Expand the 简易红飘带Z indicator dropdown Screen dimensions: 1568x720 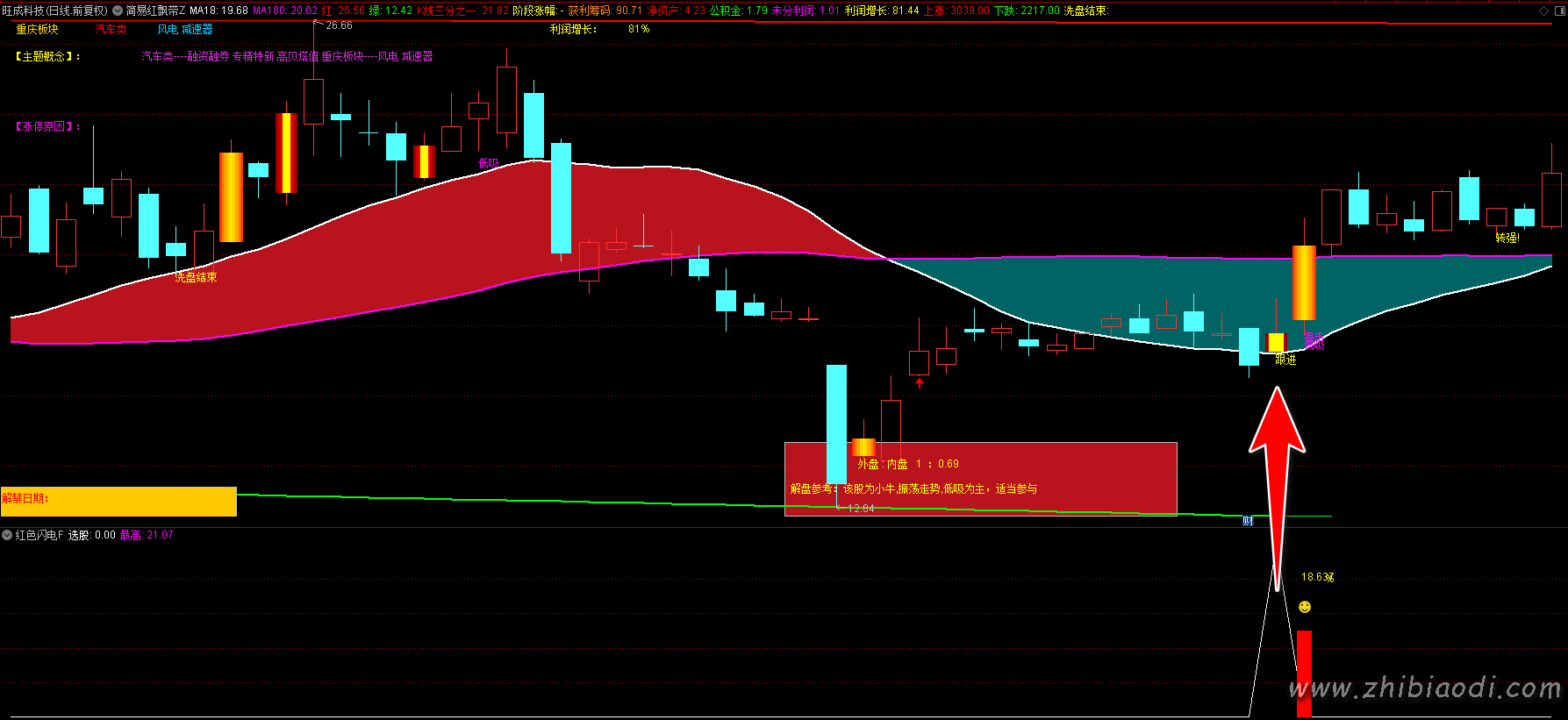118,11
